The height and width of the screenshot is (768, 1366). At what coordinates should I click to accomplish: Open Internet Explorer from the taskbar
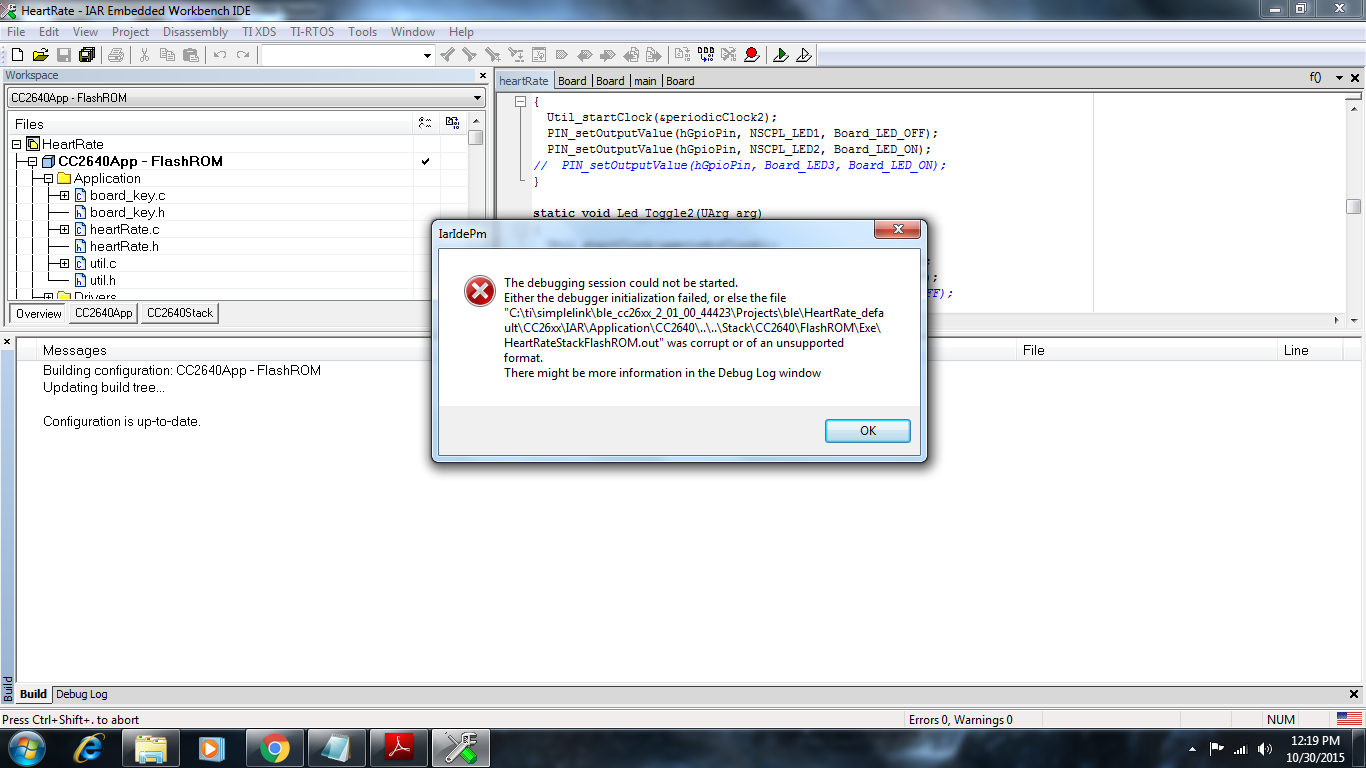[89, 747]
